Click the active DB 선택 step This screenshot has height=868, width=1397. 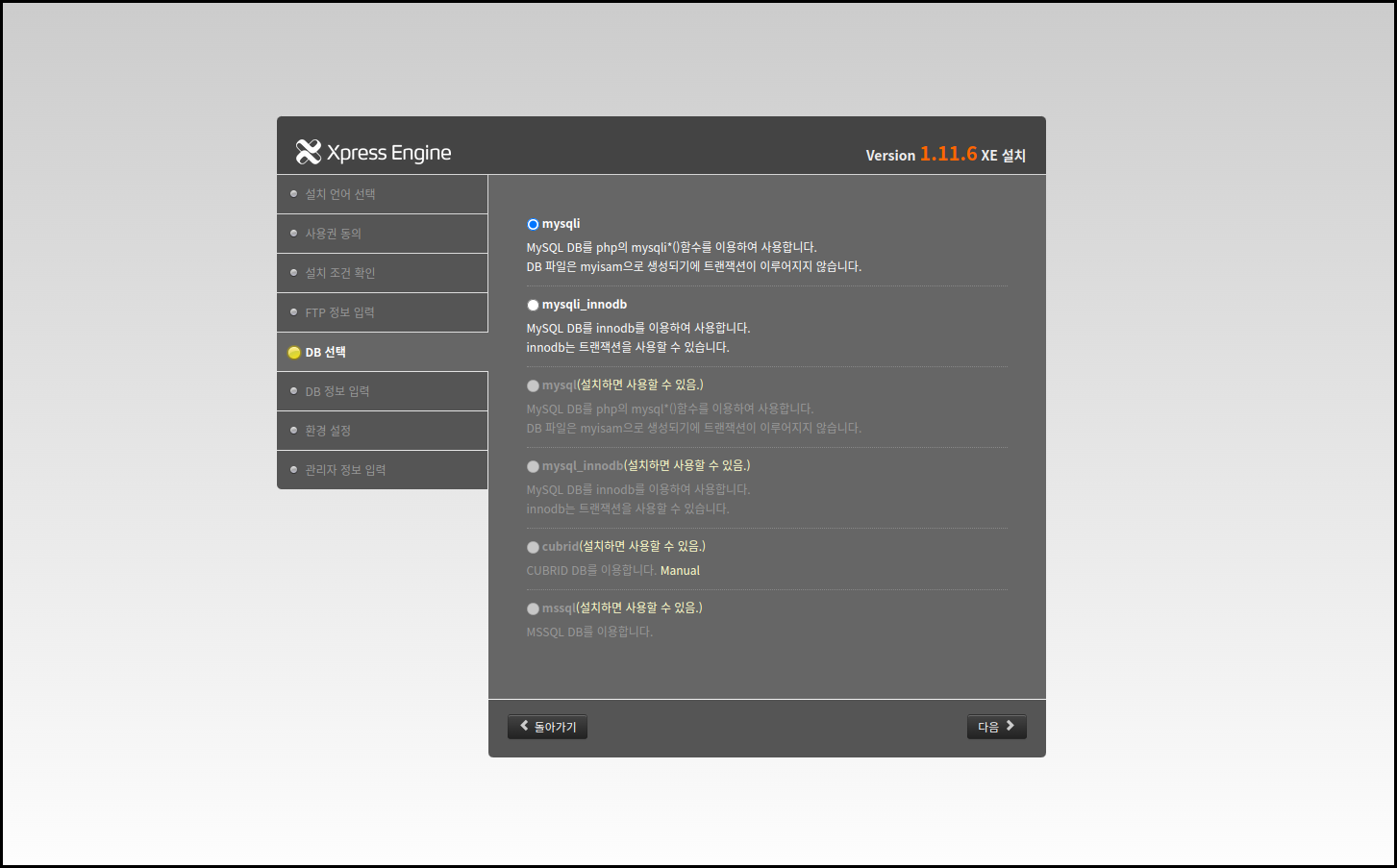coord(383,352)
